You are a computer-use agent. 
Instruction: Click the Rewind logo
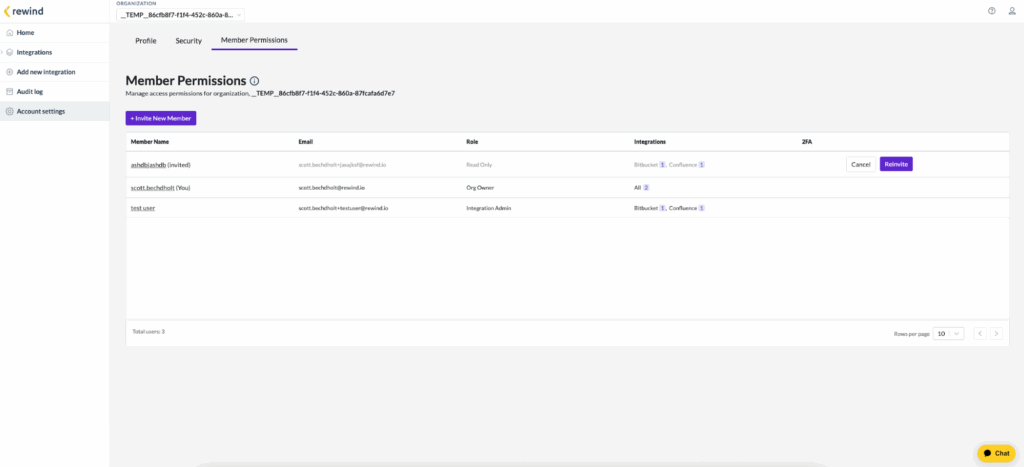coord(24,10)
